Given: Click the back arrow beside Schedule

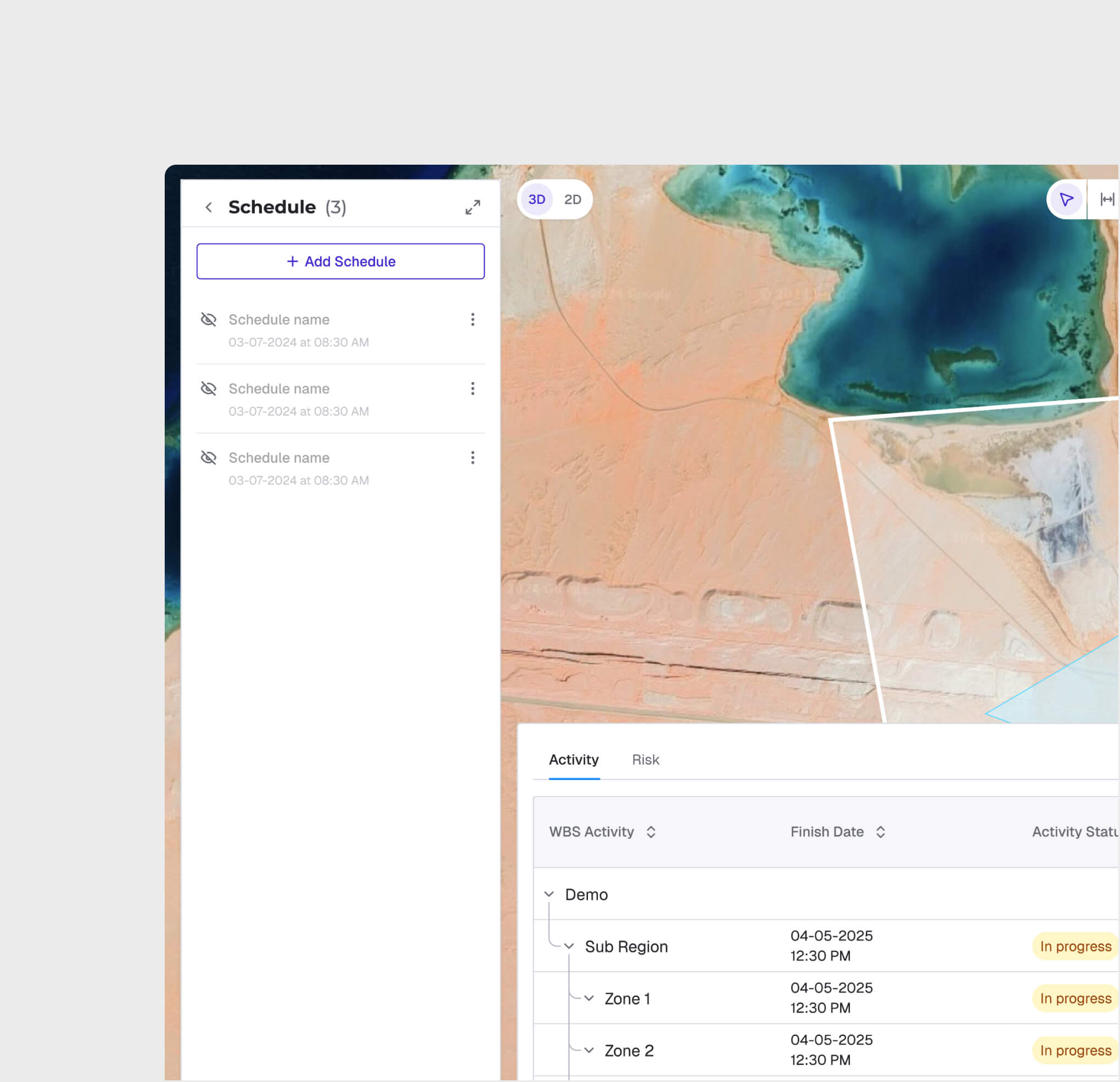Looking at the screenshot, I should [x=209, y=208].
